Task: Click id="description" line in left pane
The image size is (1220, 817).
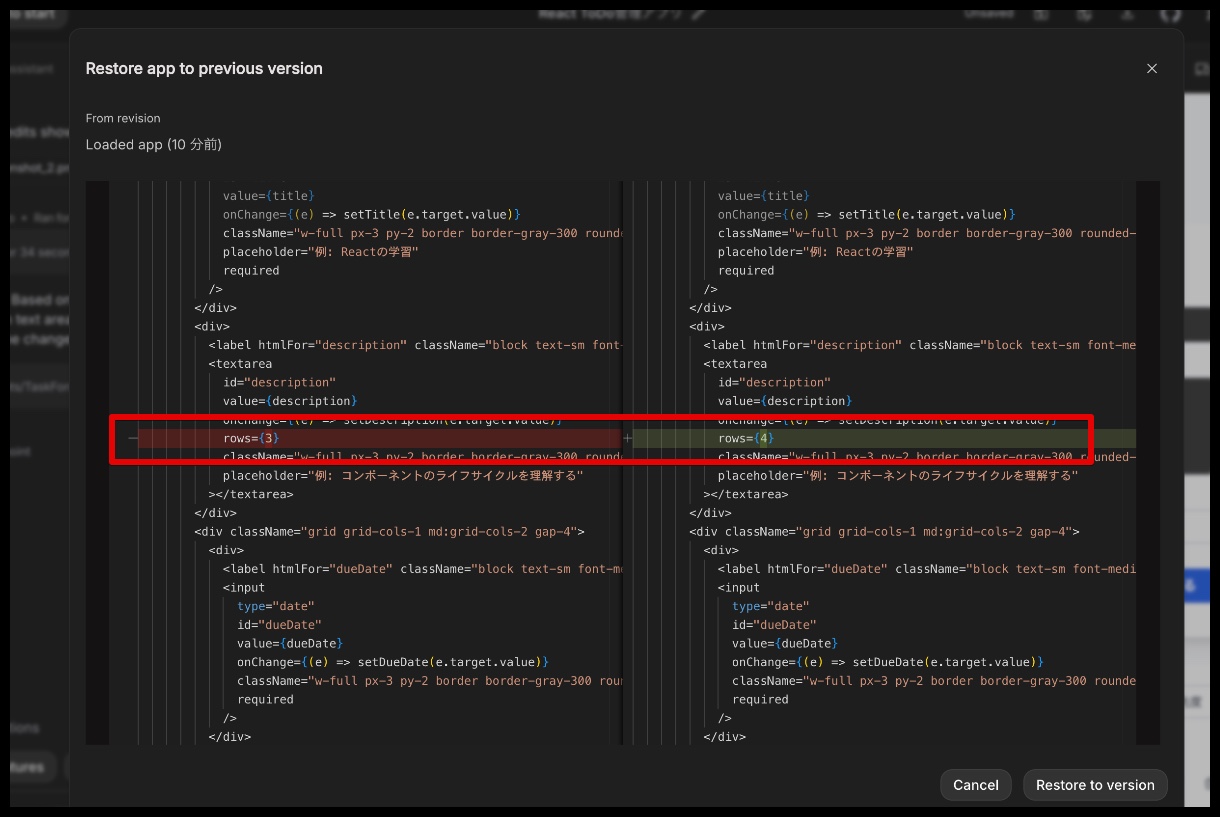Action: click(279, 382)
